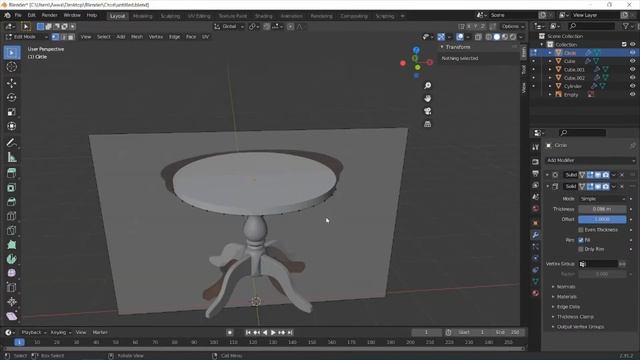Uncheck the Rim Fill checkbox

coord(581,240)
